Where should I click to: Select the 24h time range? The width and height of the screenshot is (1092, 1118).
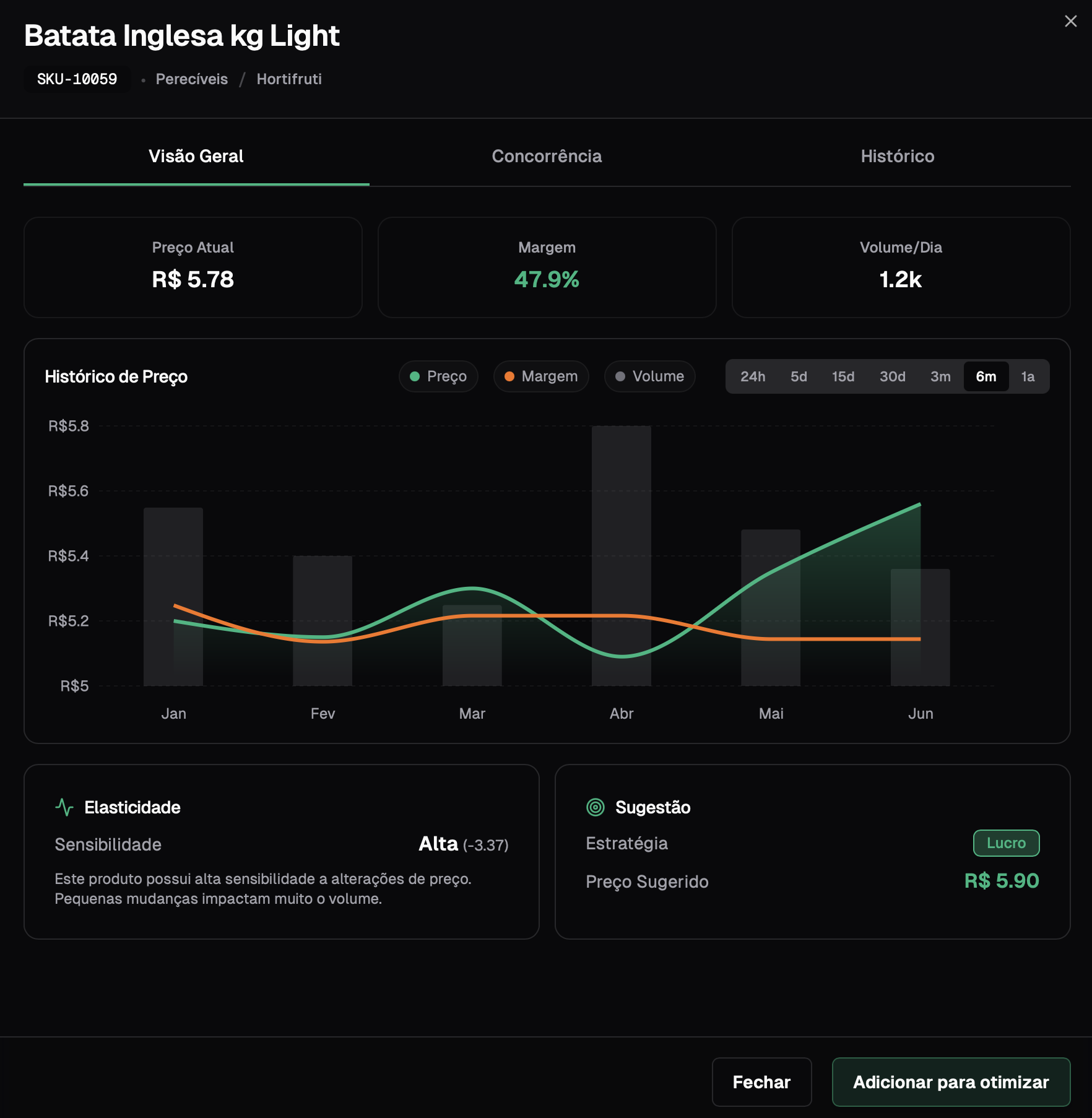[753, 376]
